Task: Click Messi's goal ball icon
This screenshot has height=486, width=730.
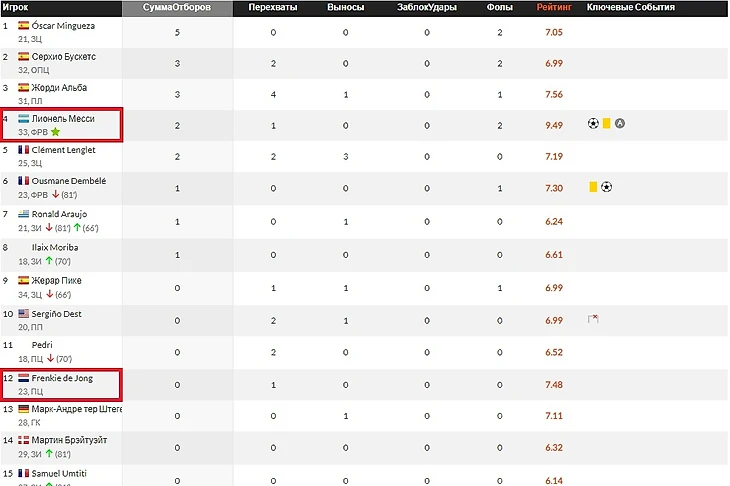Action: pyautogui.click(x=594, y=124)
